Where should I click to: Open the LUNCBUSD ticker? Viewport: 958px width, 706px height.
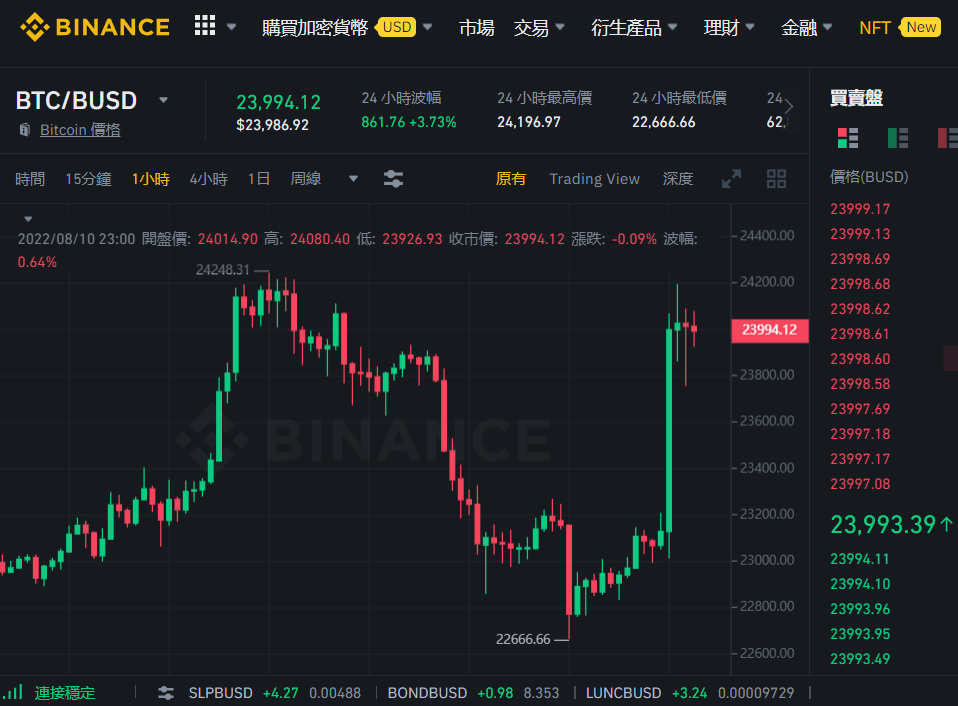690,693
